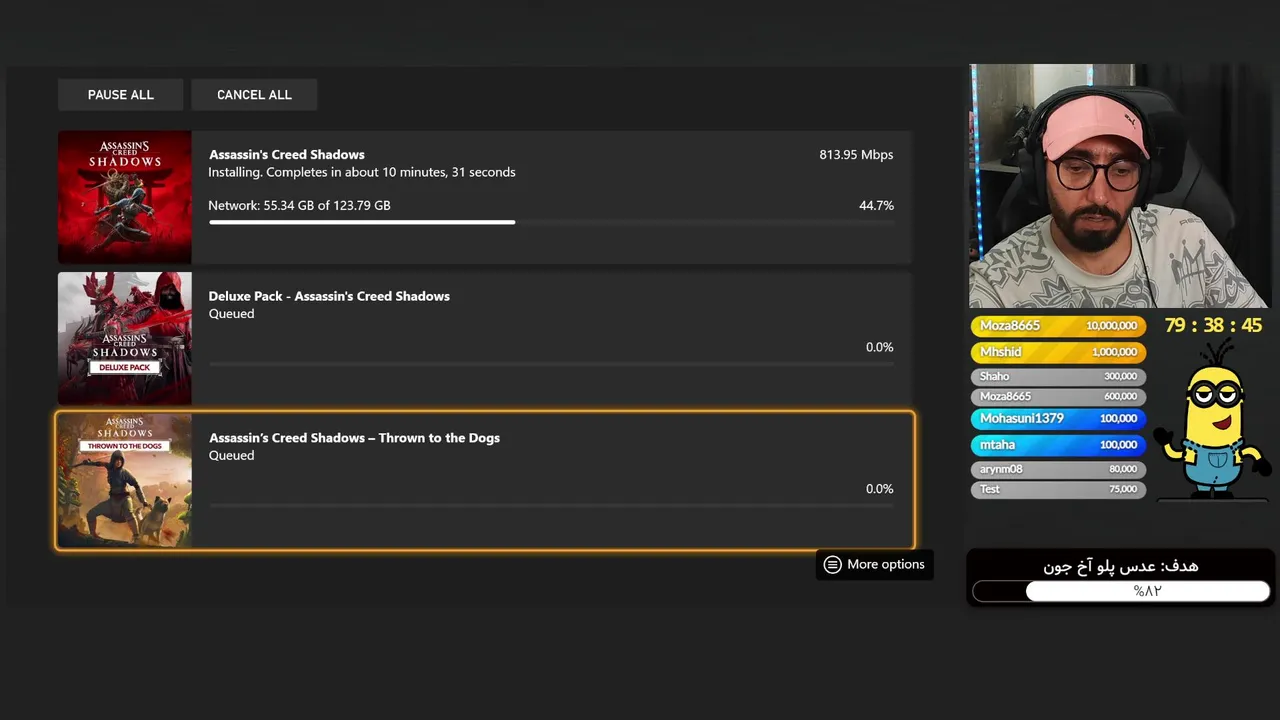Click Thrown to the Dogs progress bar

(x=551, y=506)
